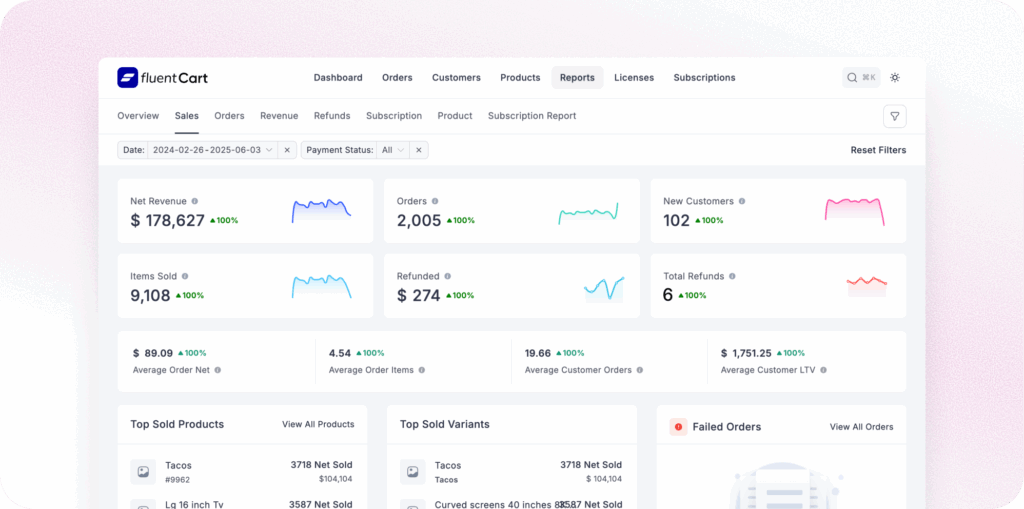The height and width of the screenshot is (509, 1024).
Task: Click the 19.66 average customer orders value
Action: pos(538,353)
